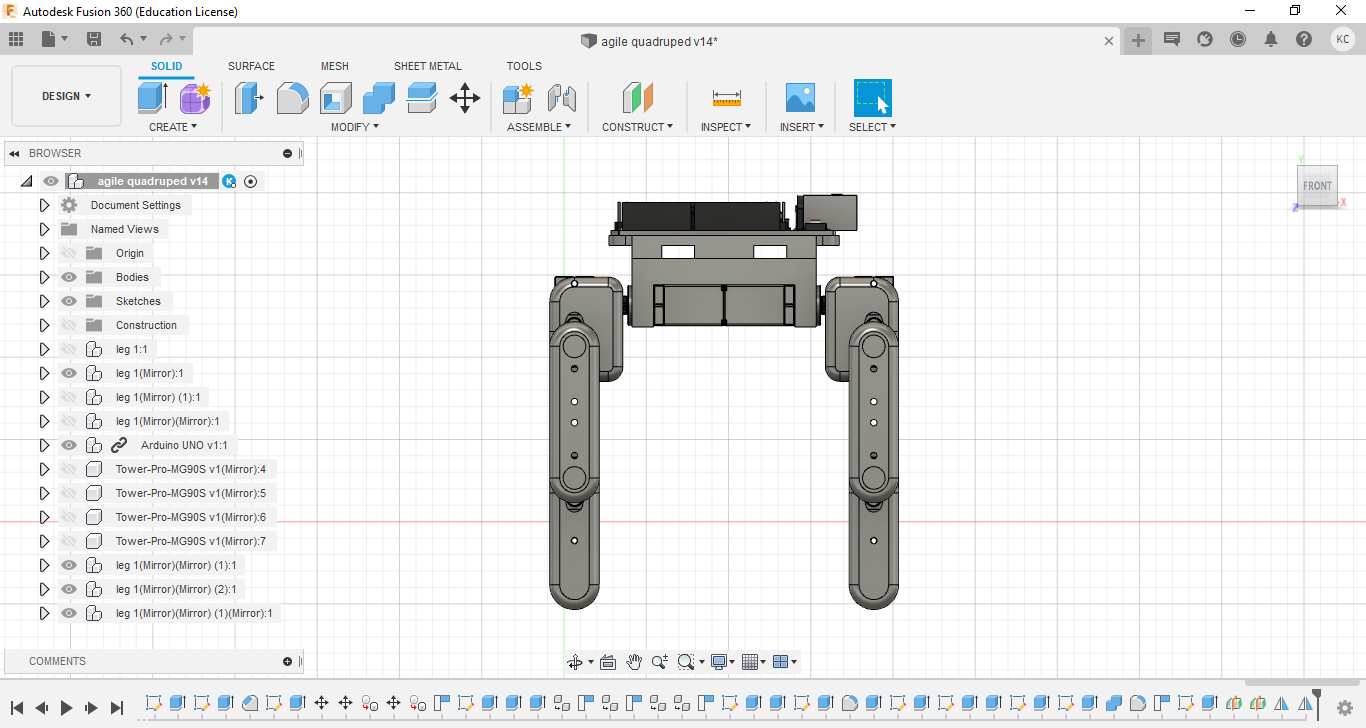Click the Fillet tool icon
This screenshot has height=728, width=1366.
[292, 98]
